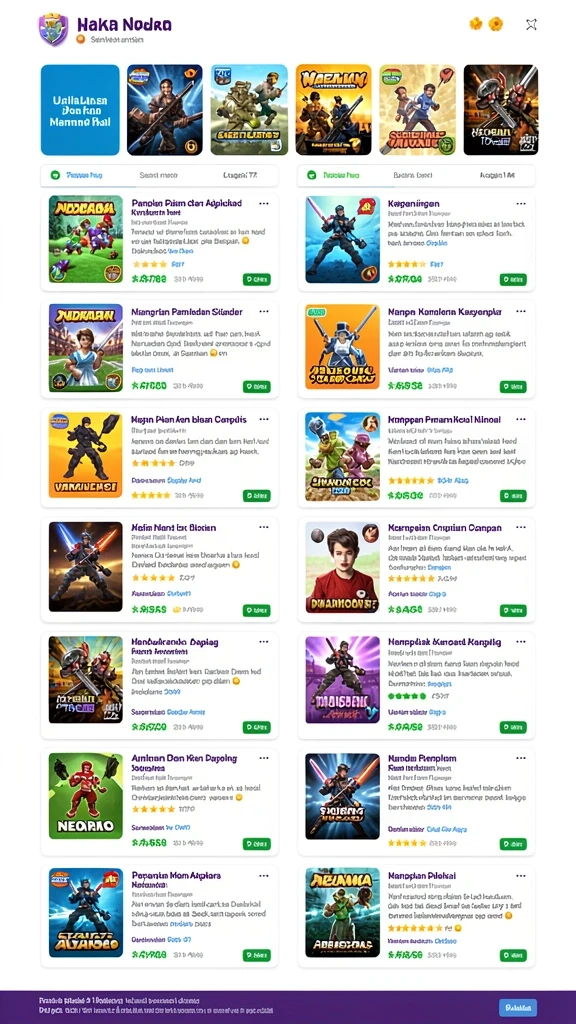Click green circle icon in right tab bar
576x1024 pixels.
coord(312,175)
